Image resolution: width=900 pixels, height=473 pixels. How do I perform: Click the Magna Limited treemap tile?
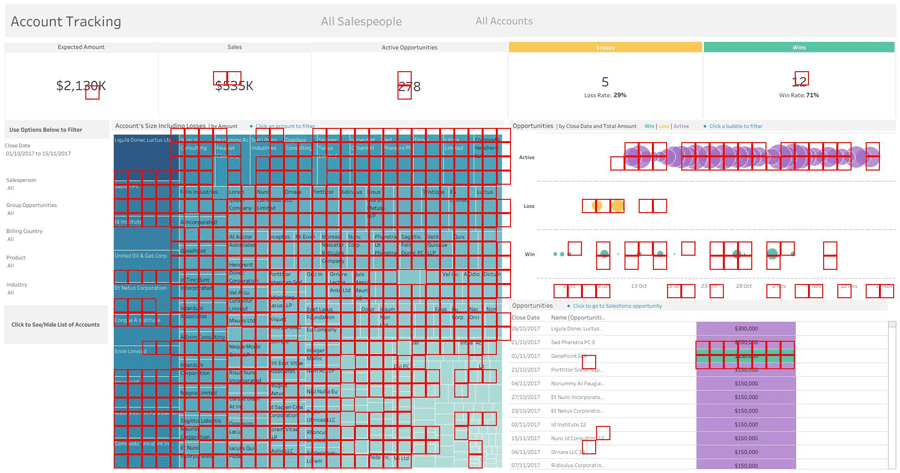pos(204,402)
